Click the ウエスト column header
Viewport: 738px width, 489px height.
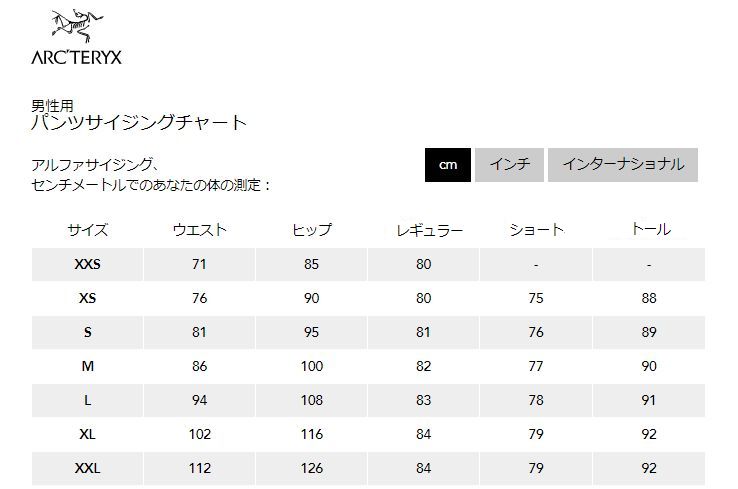[199, 230]
